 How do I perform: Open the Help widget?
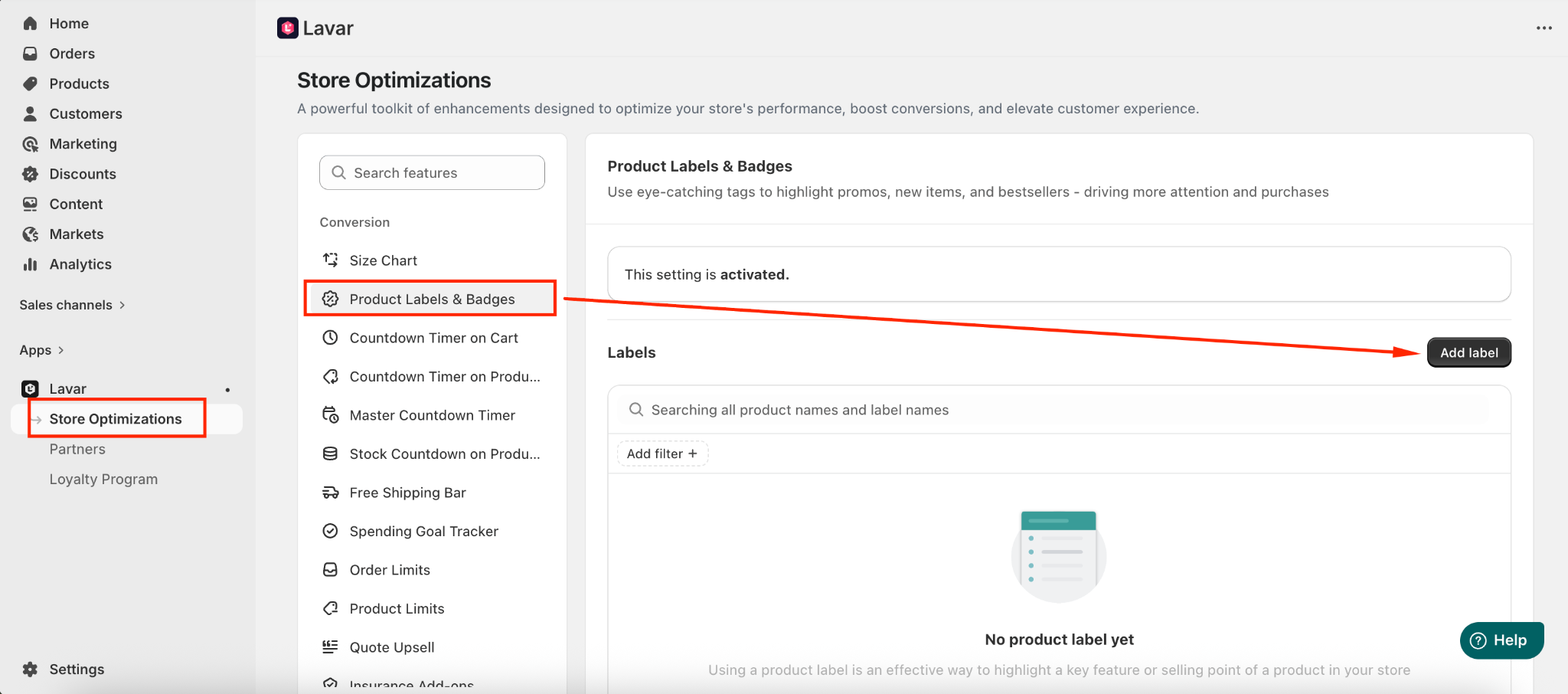tap(1501, 640)
